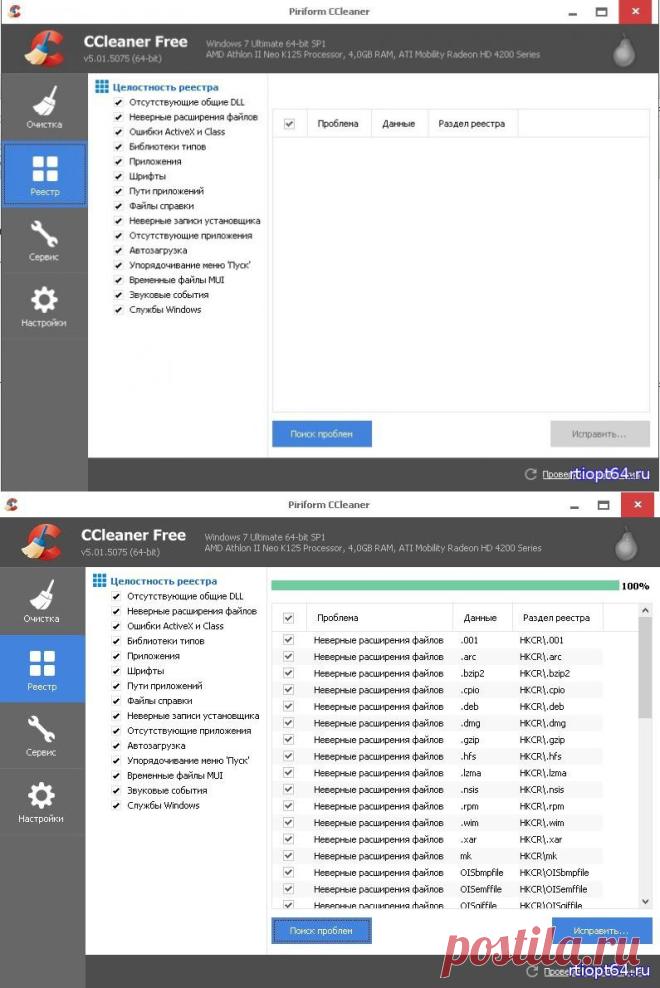Click the down arrow of the results scrollbar
Viewport: 660px width, 988px height.
pos(645,902)
